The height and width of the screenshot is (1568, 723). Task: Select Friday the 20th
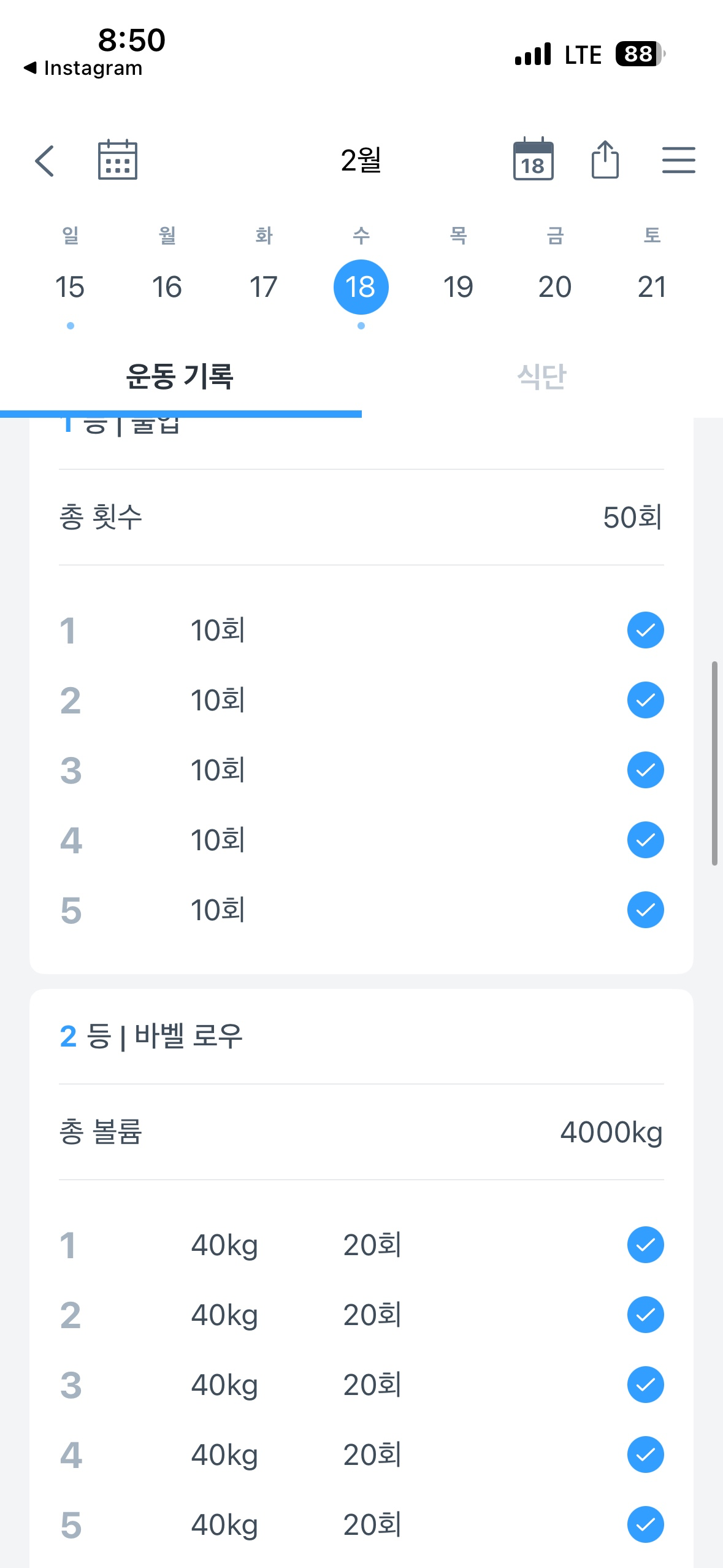554,287
